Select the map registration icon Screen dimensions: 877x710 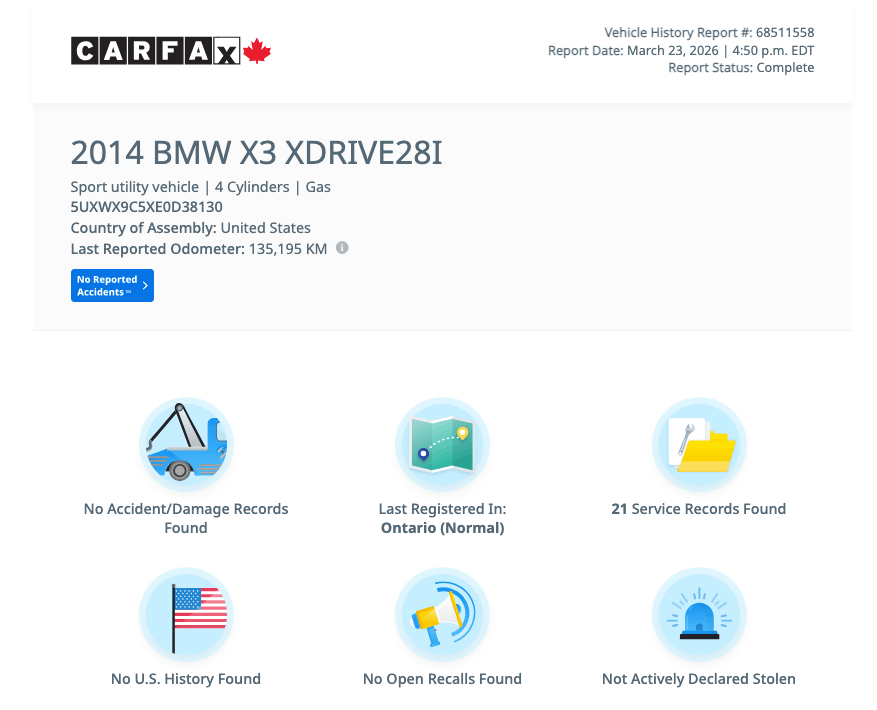pyautogui.click(x=442, y=443)
